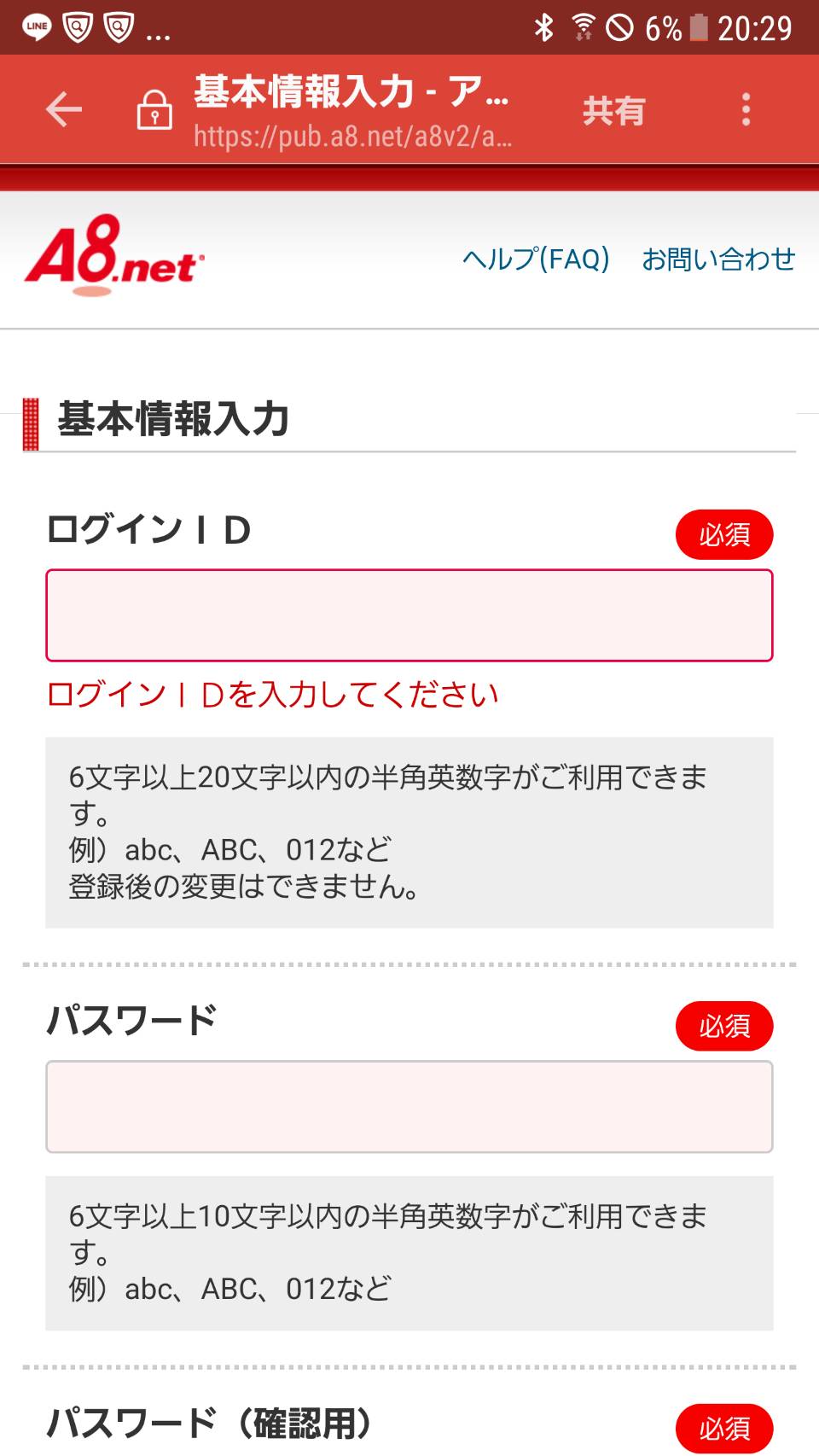Tap the Wi-Fi status icon
The height and width of the screenshot is (1456, 819).
point(584,27)
